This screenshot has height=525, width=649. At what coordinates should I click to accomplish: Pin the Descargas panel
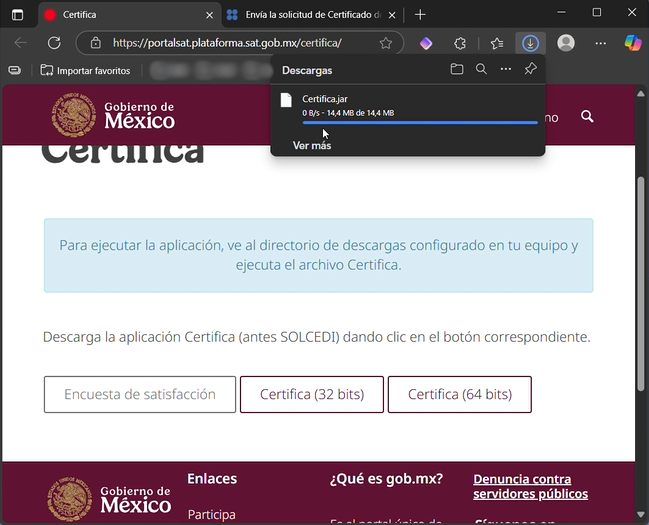pos(531,70)
